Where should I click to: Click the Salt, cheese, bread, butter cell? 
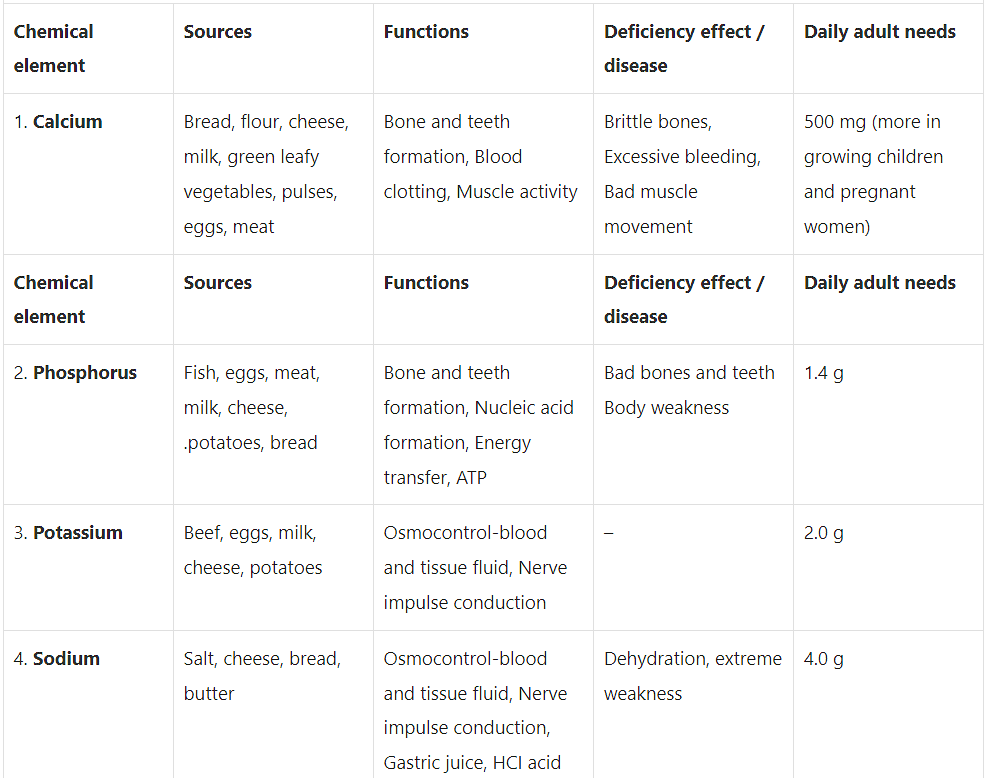click(x=262, y=676)
